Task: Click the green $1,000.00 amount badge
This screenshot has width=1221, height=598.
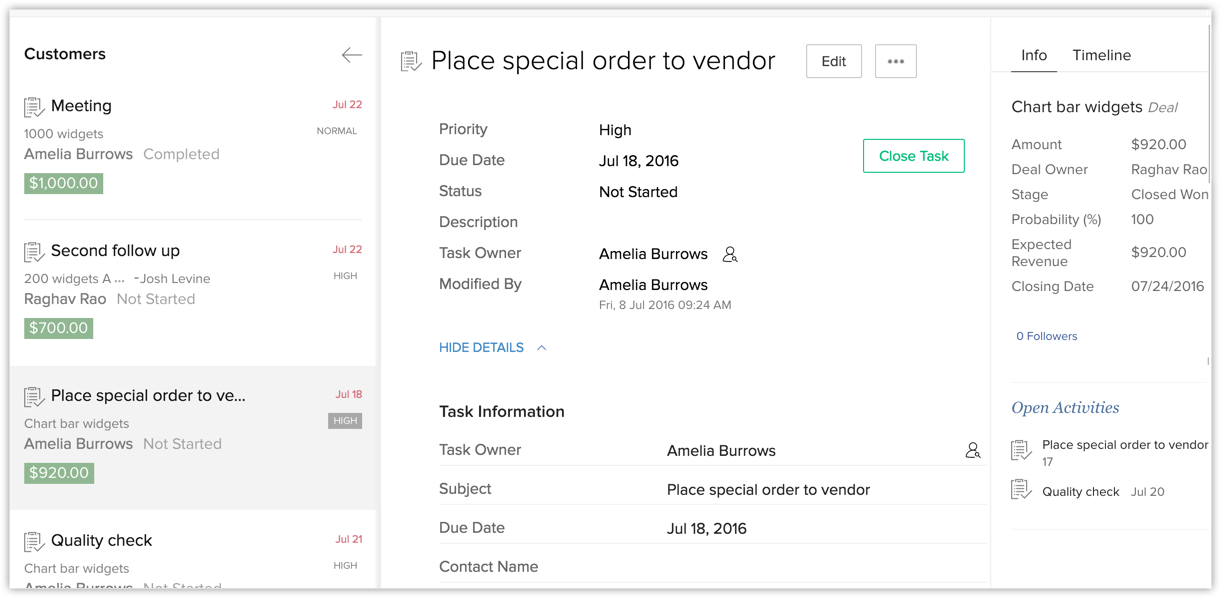Action: point(64,183)
